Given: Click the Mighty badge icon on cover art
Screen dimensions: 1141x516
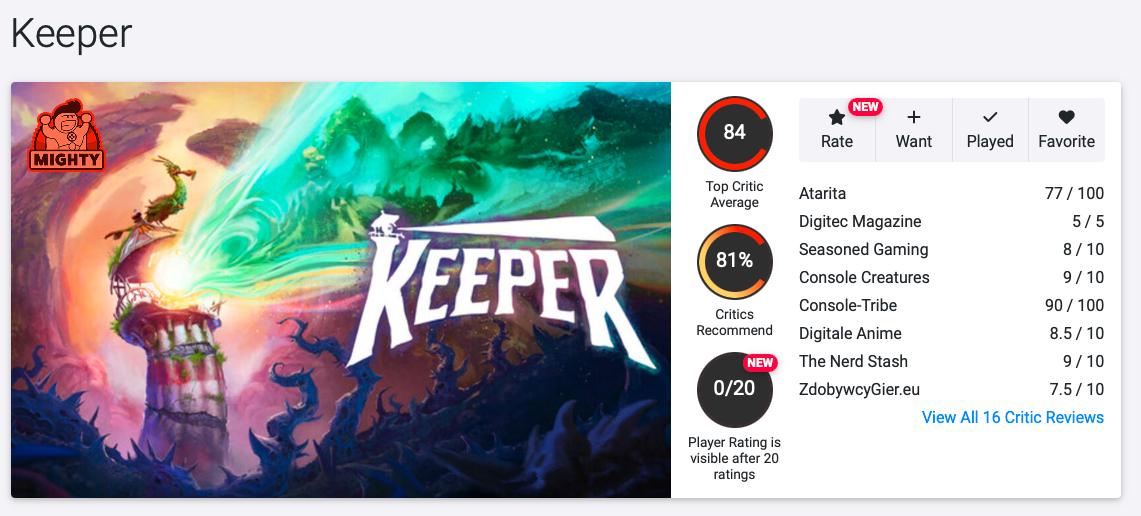Looking at the screenshot, I should pos(67,135).
